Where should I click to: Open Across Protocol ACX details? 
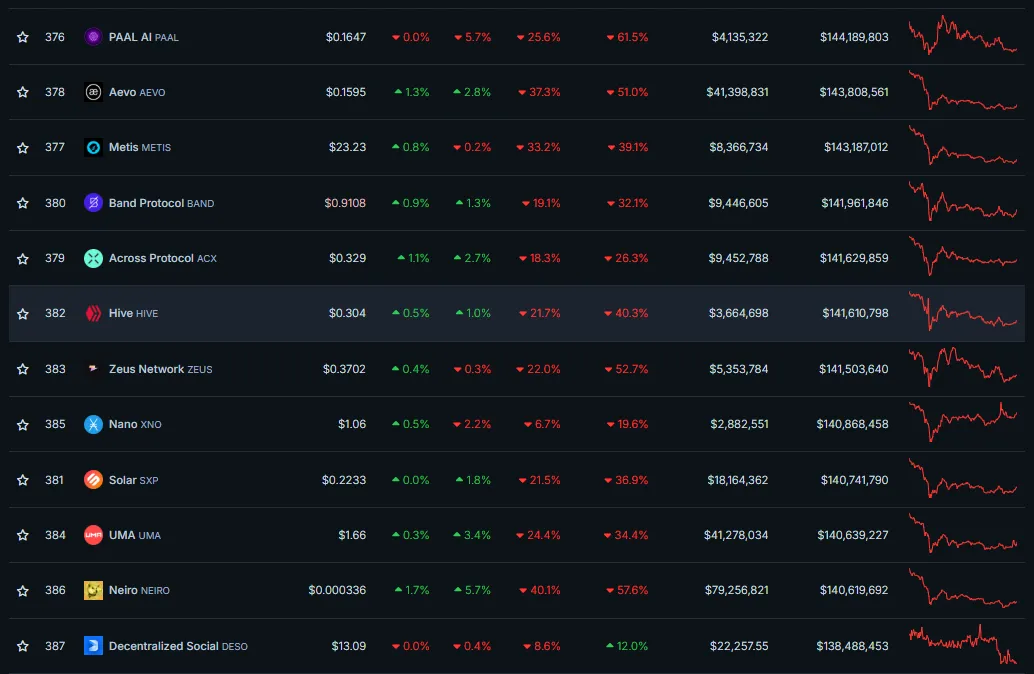[x=163, y=259]
